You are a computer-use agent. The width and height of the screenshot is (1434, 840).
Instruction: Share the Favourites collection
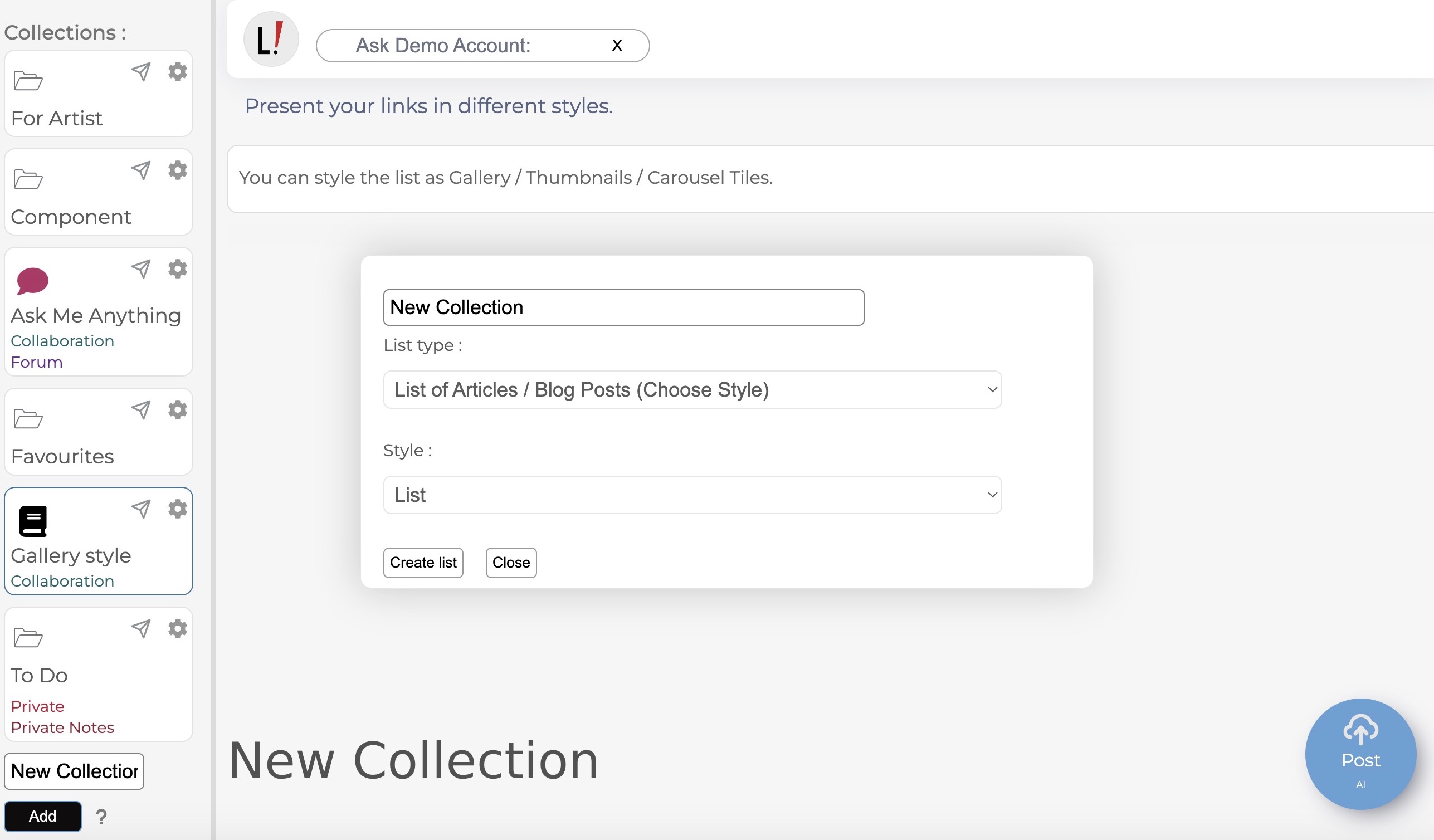coord(140,410)
